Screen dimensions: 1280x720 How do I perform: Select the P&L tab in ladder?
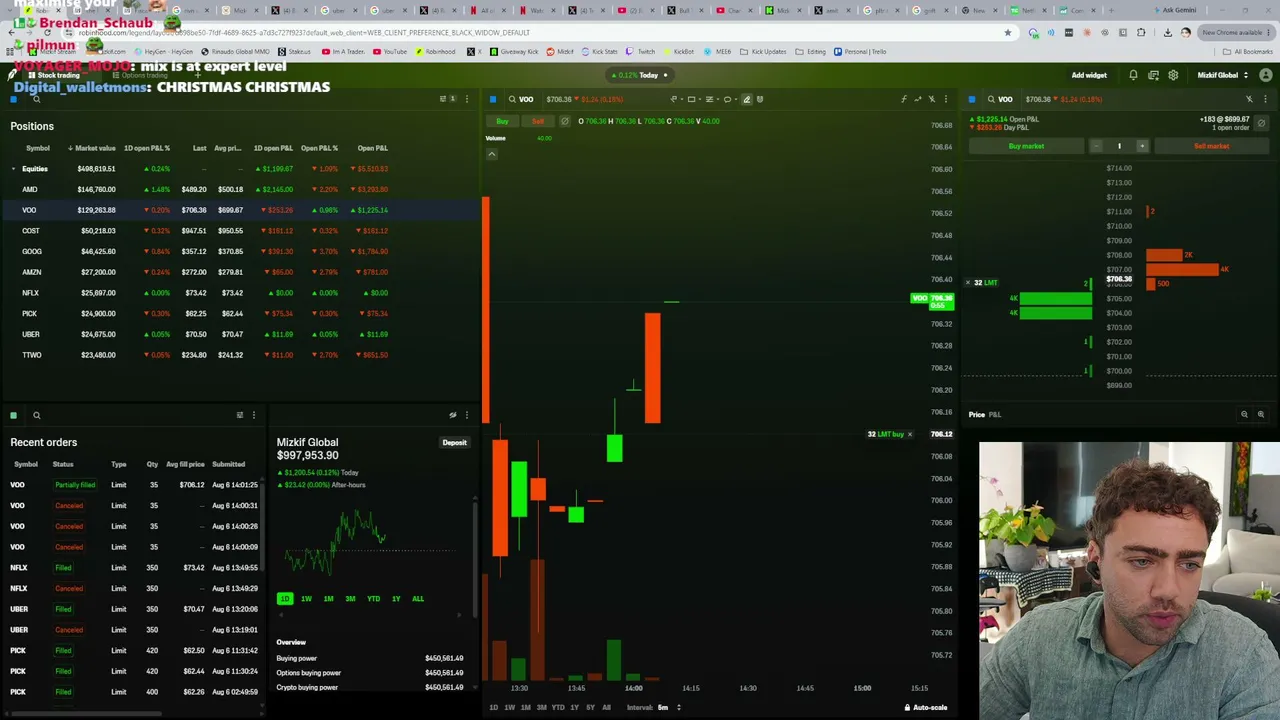(995, 414)
